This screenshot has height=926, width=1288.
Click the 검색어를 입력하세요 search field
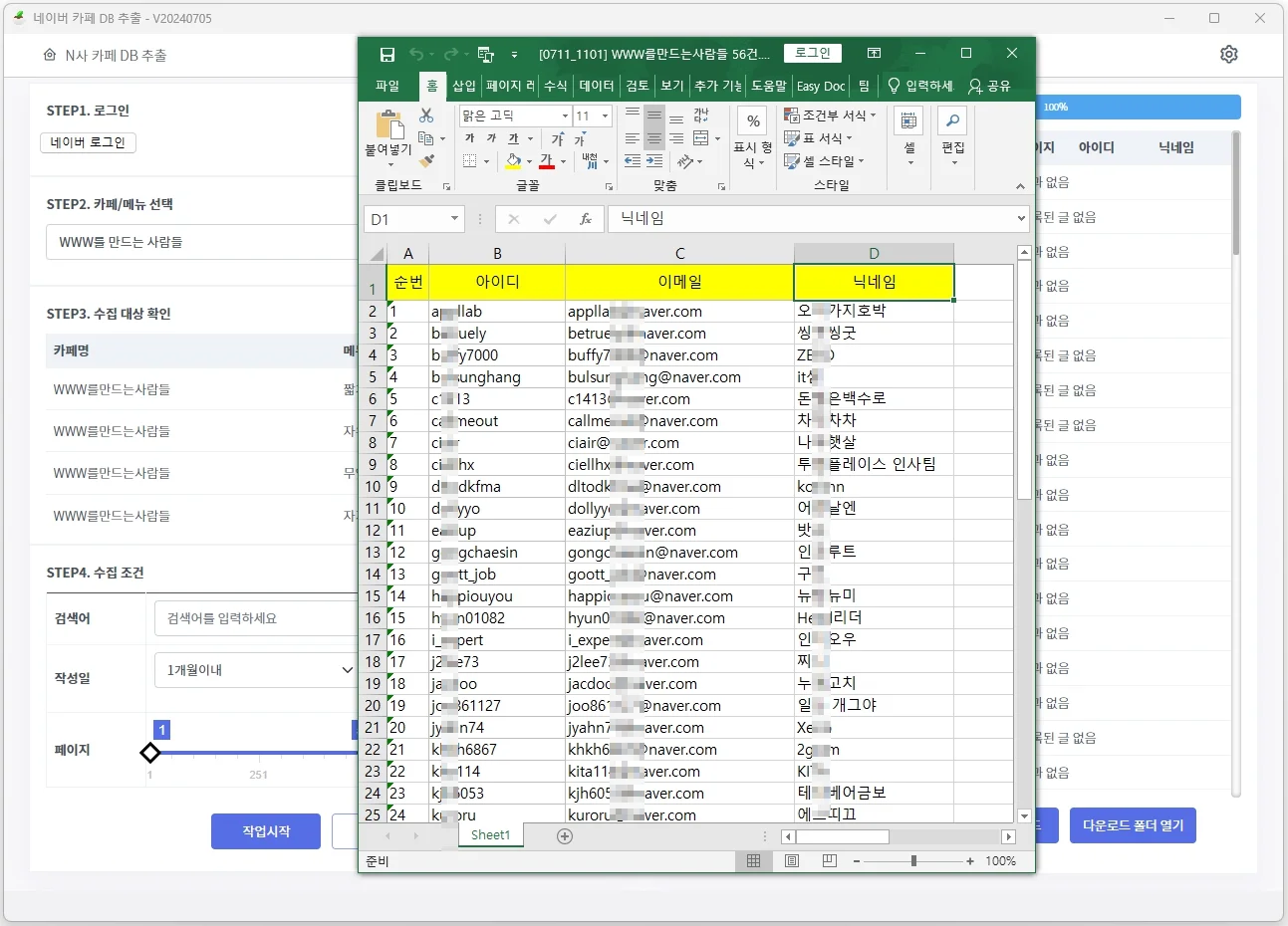click(256, 618)
